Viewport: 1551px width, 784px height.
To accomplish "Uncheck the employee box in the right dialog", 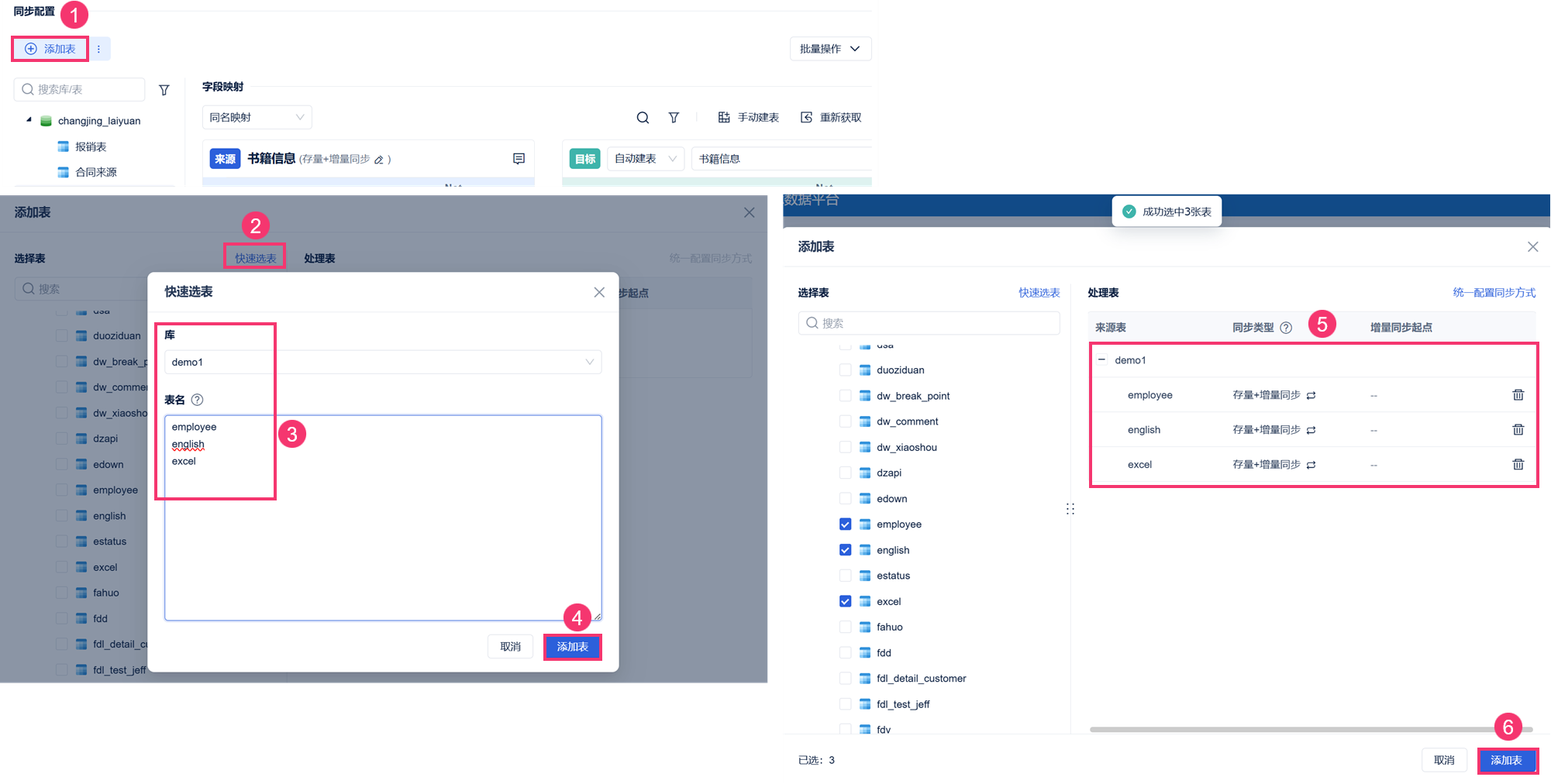I will click(x=845, y=524).
